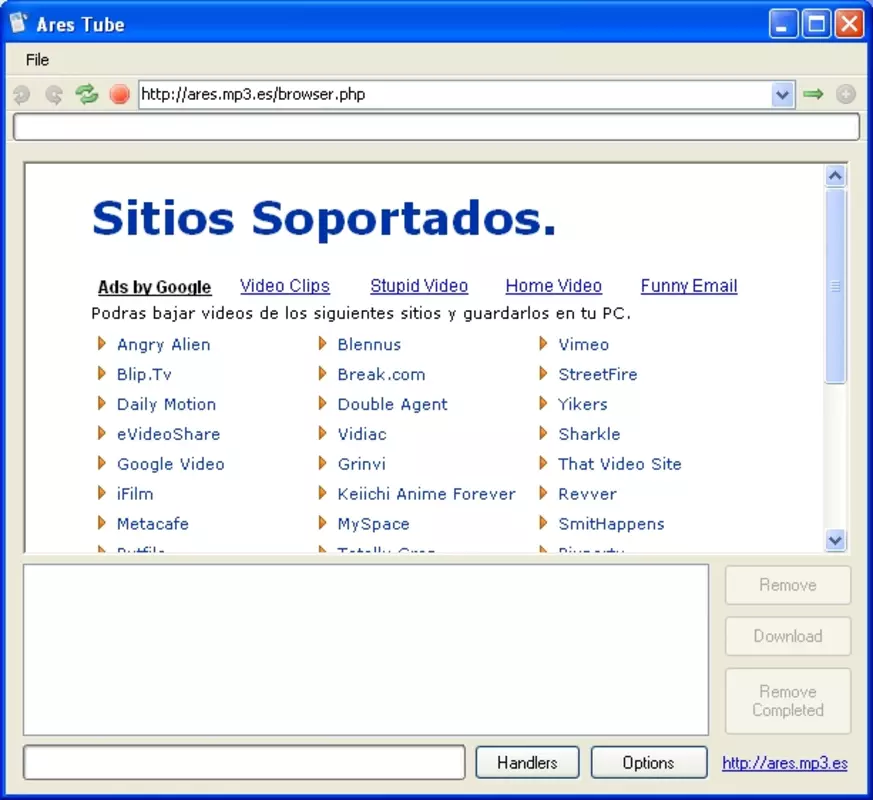
Task: Click the Double Agent site link
Action: [x=393, y=404]
